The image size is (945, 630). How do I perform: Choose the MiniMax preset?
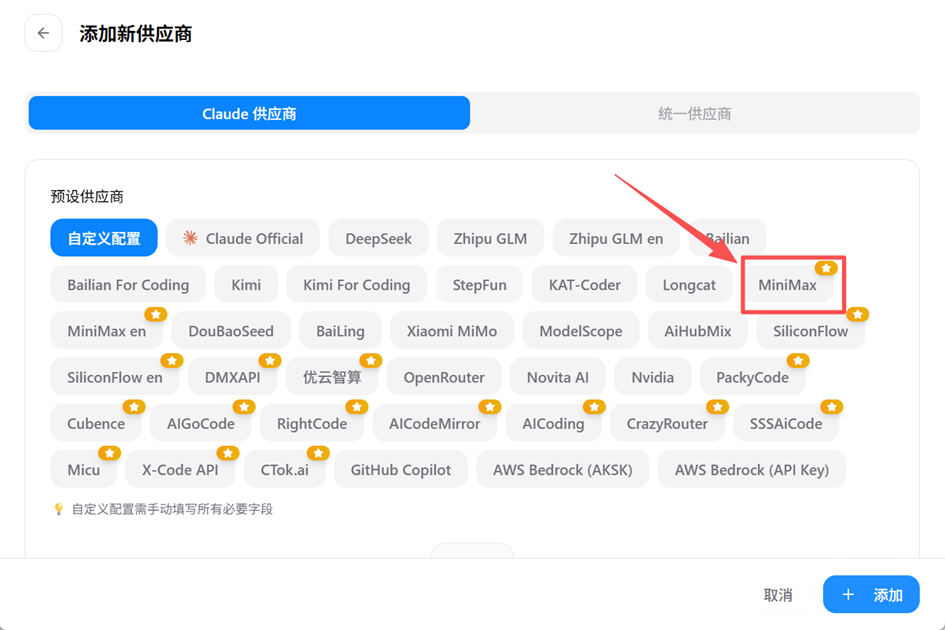[787, 285]
